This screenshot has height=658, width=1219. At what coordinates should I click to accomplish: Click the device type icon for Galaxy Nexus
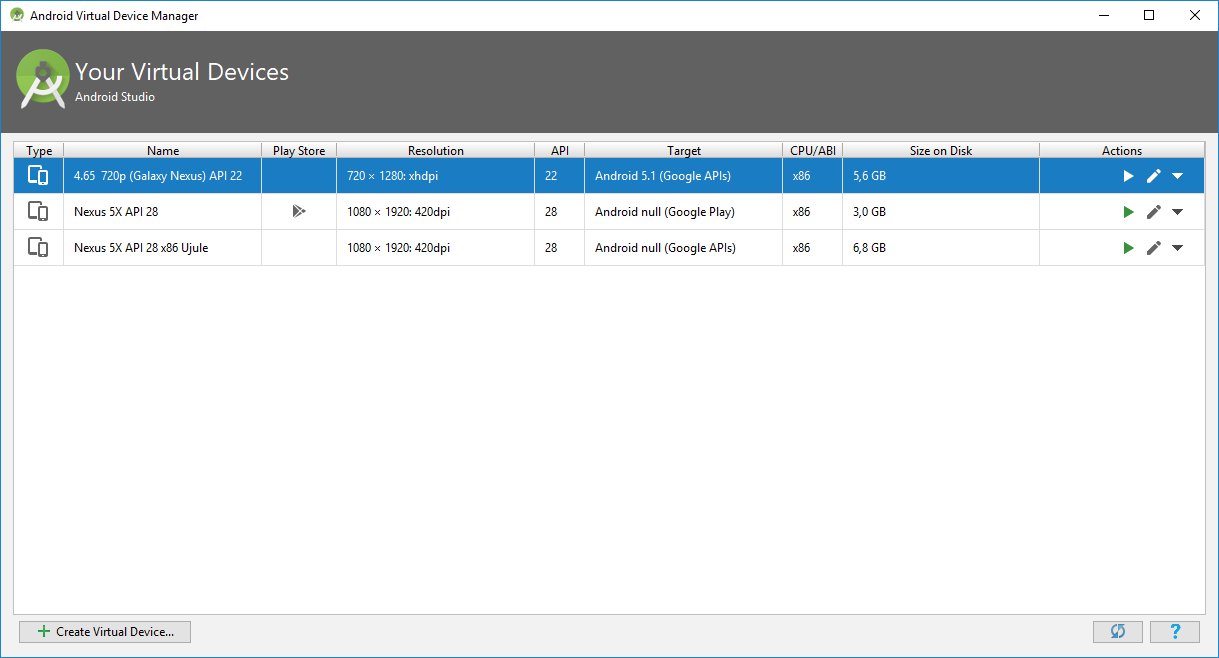point(38,176)
